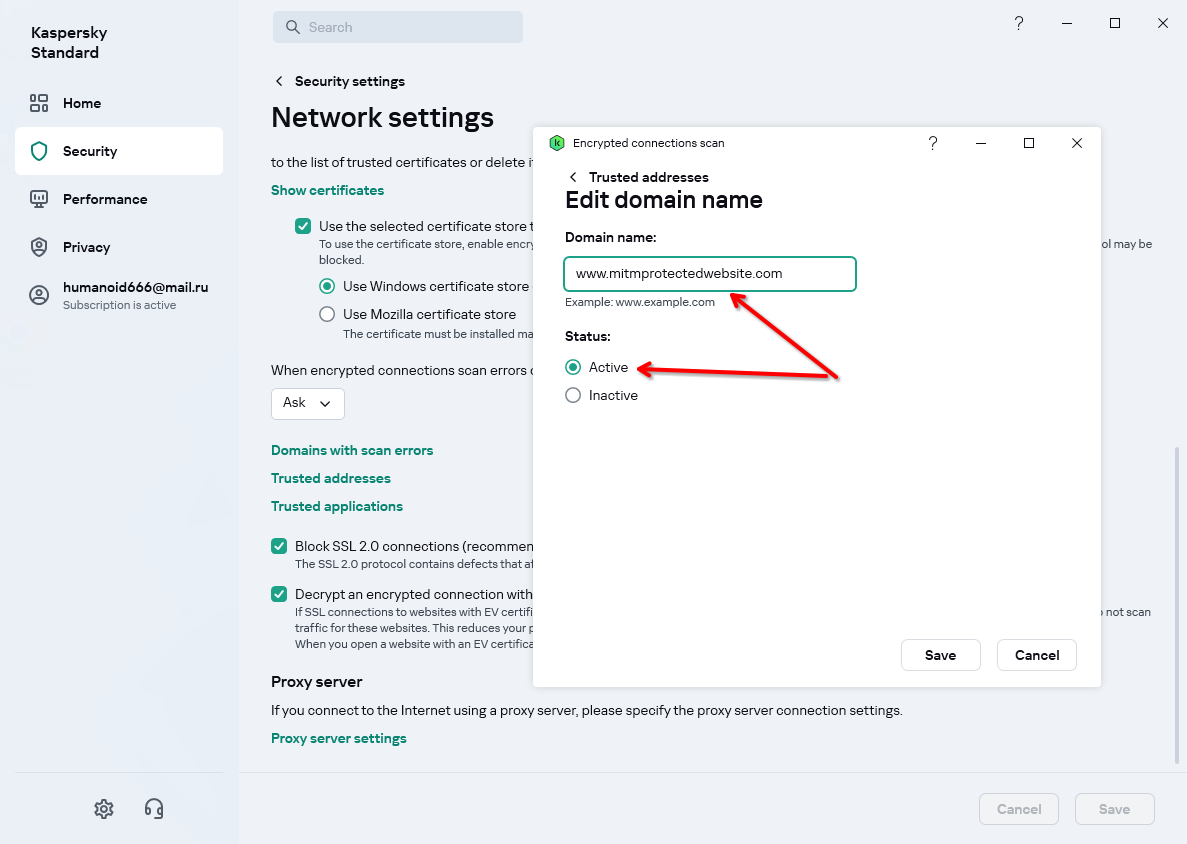Open support headset icon
The image size is (1187, 844).
(154, 808)
